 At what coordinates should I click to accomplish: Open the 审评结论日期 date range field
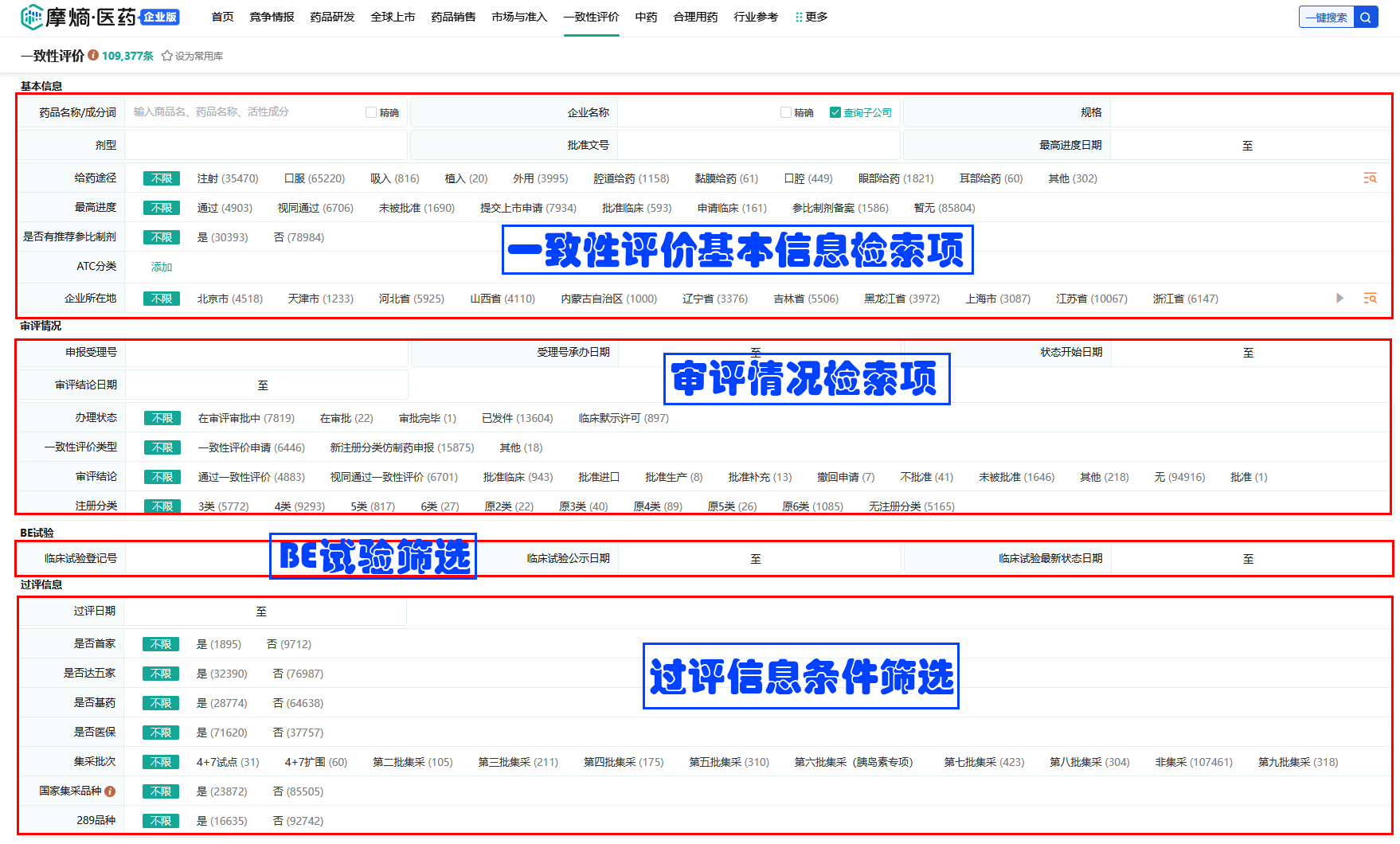click(267, 385)
